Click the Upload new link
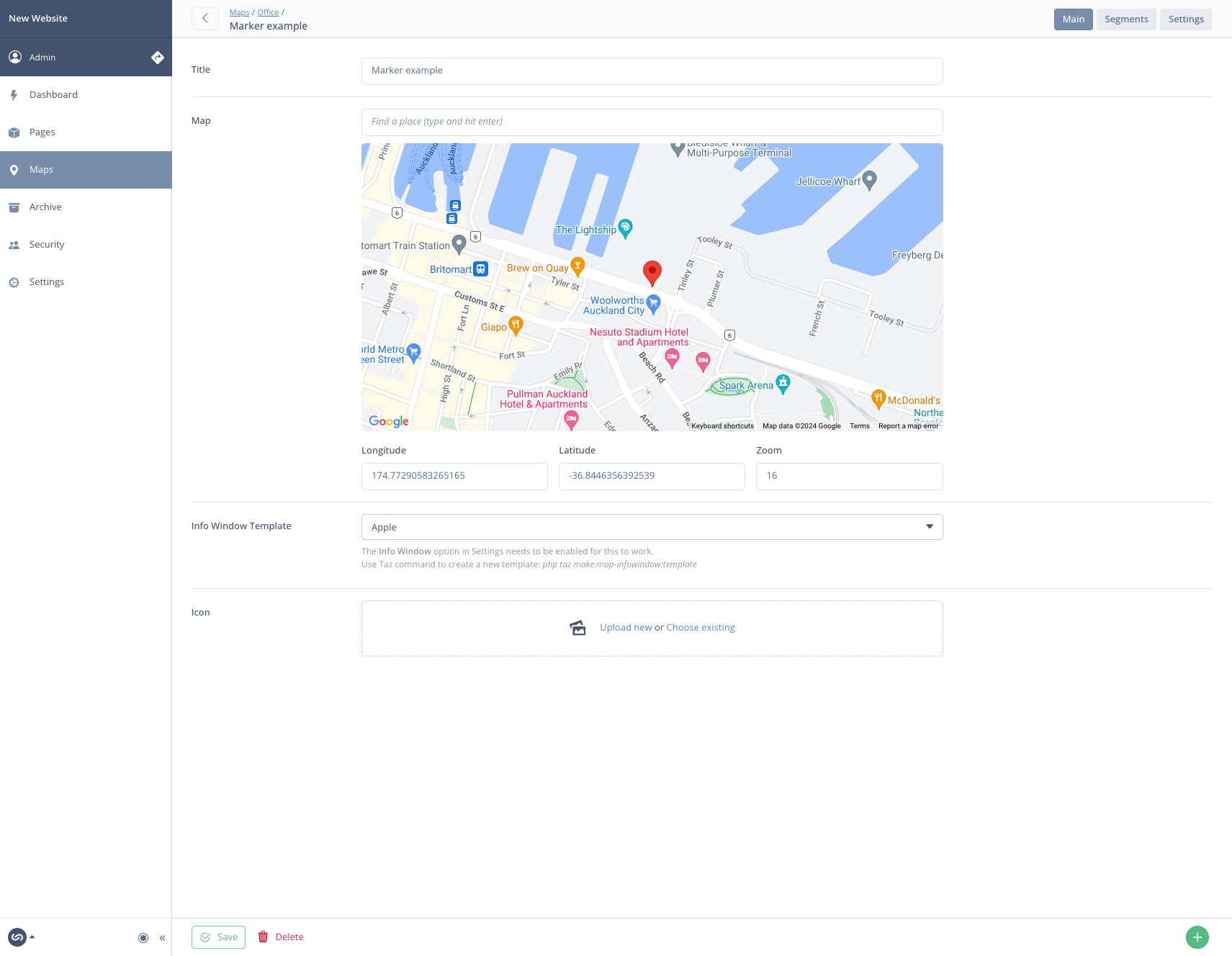This screenshot has height=956, width=1232. 626,628
